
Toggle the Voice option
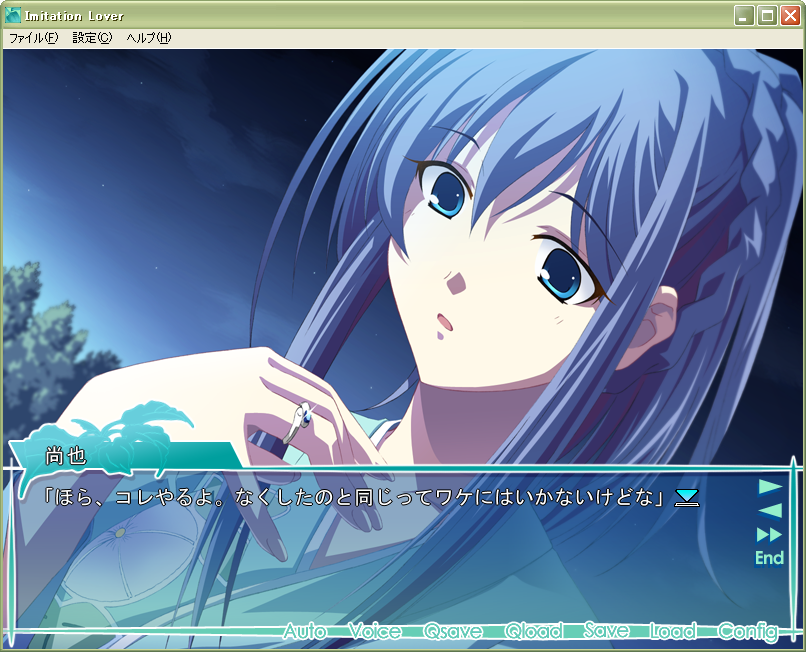tap(375, 631)
